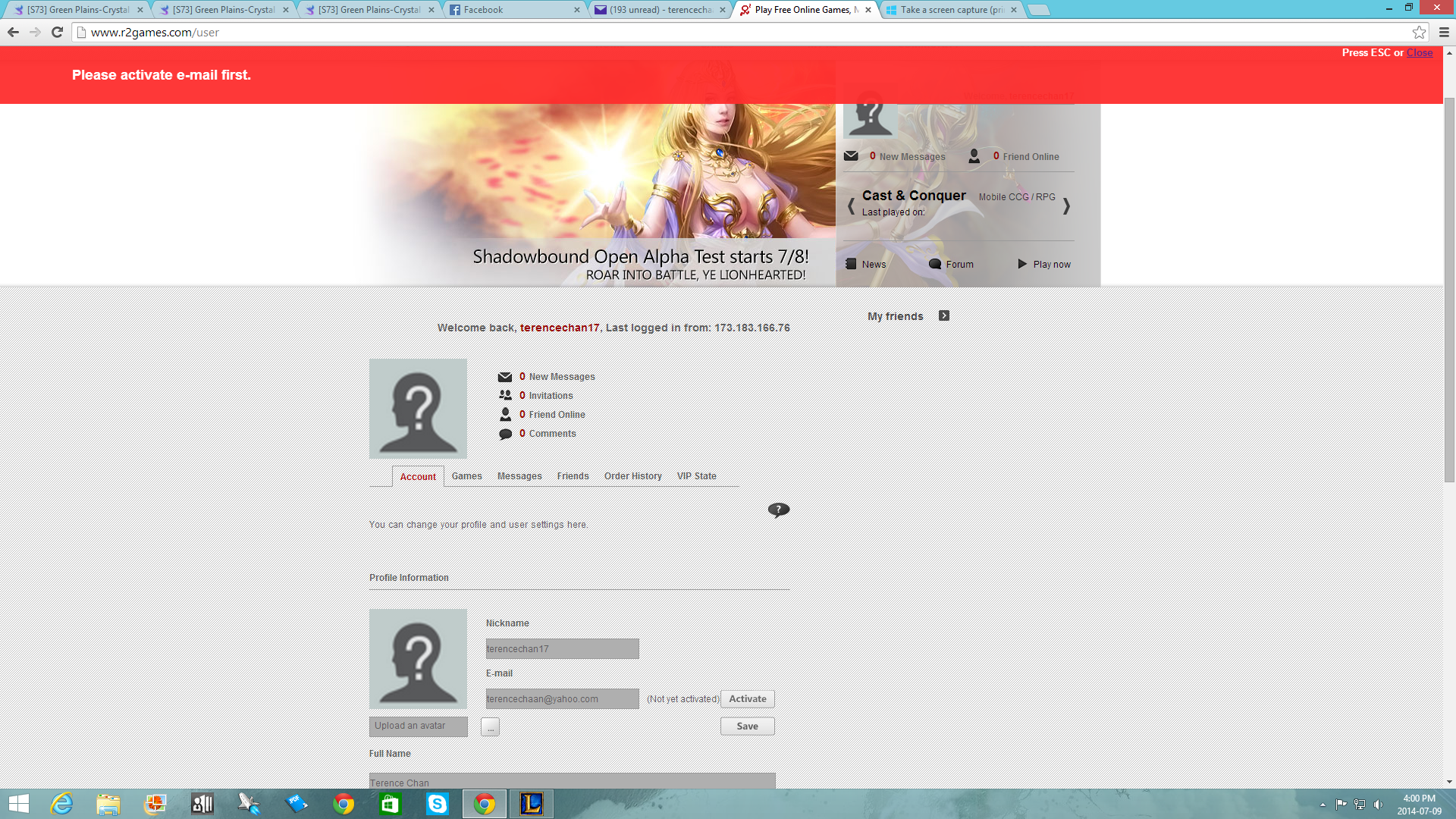The image size is (1456, 819).
Task: Click the help question-mark speech bubble icon
Action: [778, 510]
